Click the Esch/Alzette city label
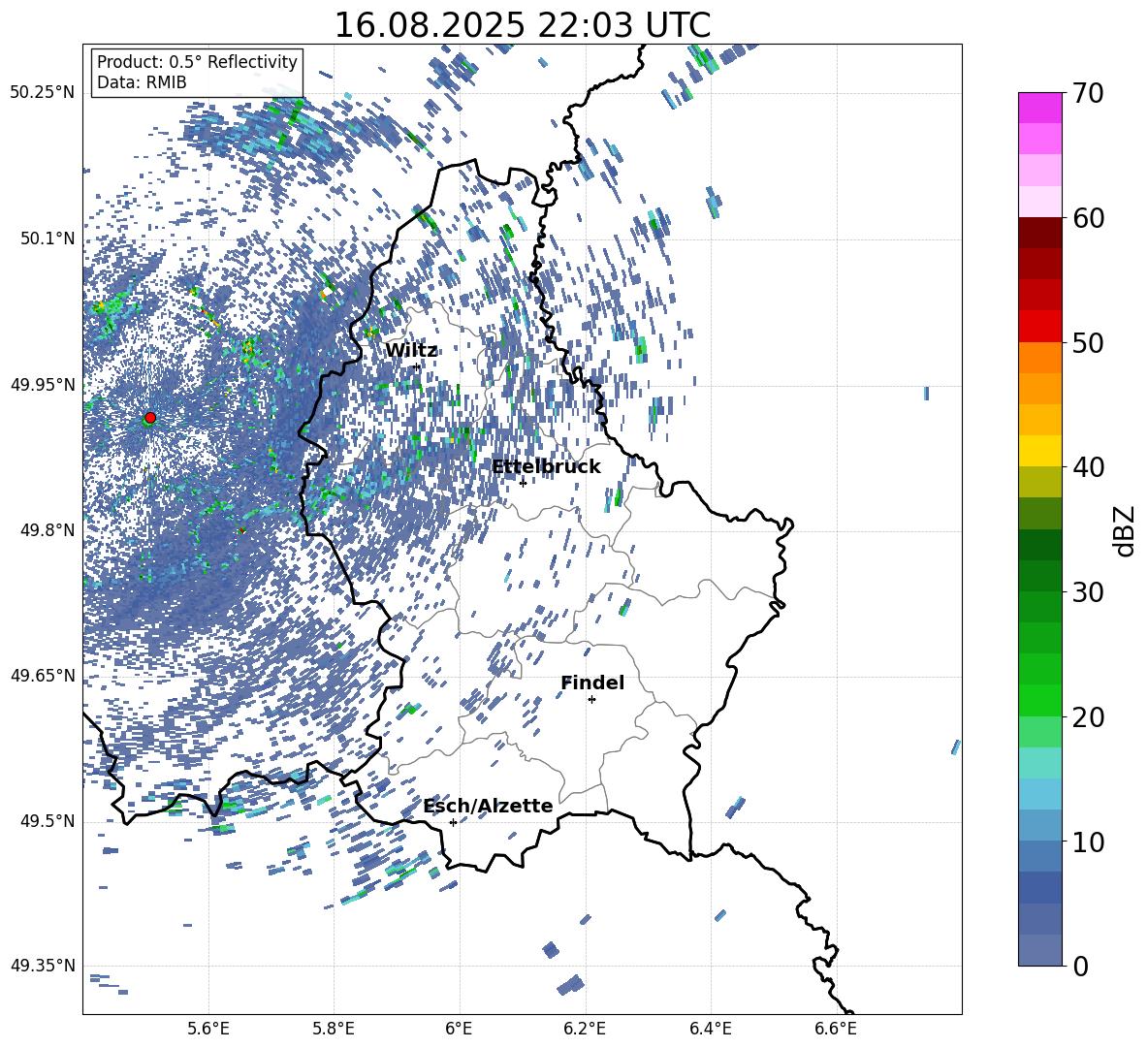This screenshot has height=1048, width=1148. coord(488,806)
